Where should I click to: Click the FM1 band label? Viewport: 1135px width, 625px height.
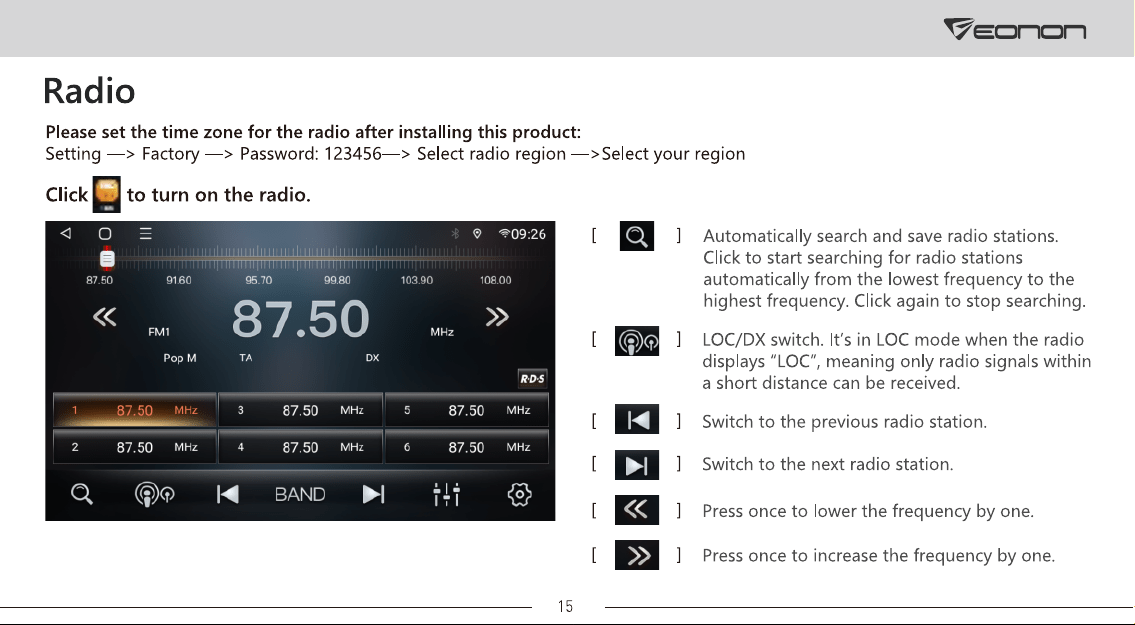159,332
